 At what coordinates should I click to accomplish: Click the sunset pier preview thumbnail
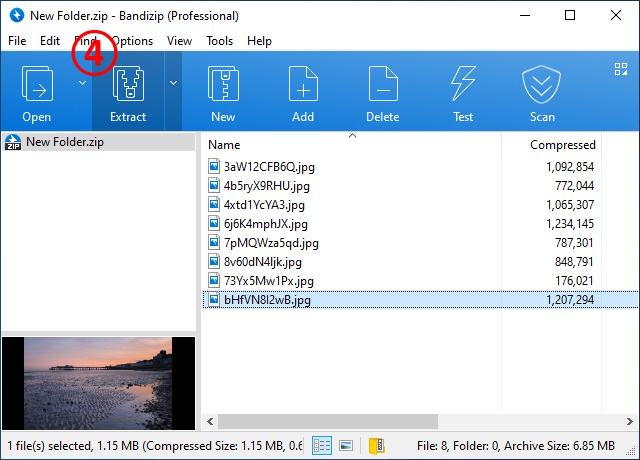tap(98, 382)
